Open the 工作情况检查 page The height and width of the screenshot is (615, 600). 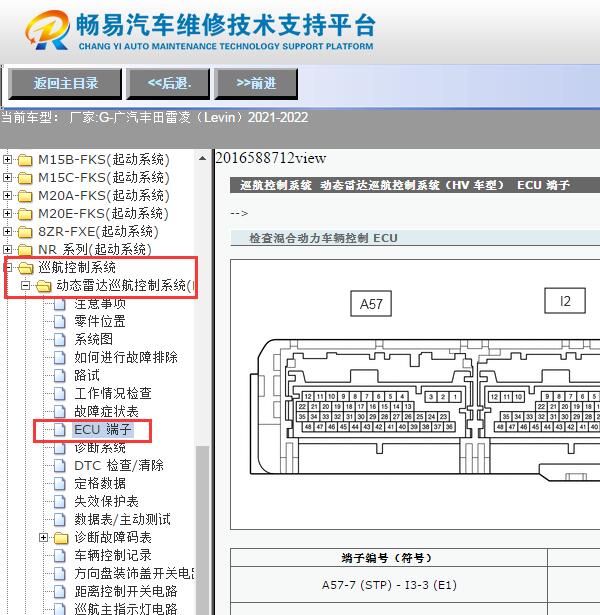[x=113, y=393]
